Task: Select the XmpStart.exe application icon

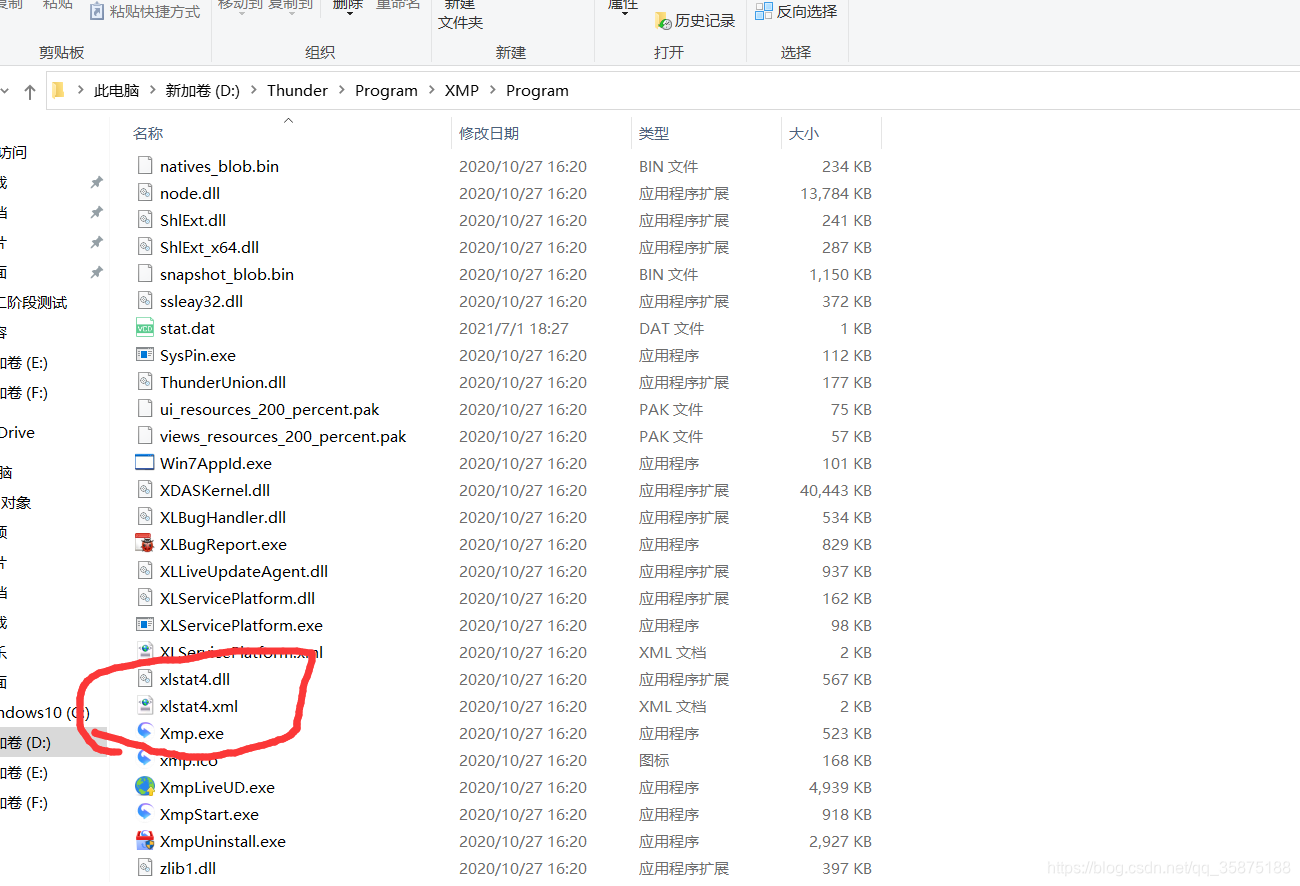Action: 145,814
